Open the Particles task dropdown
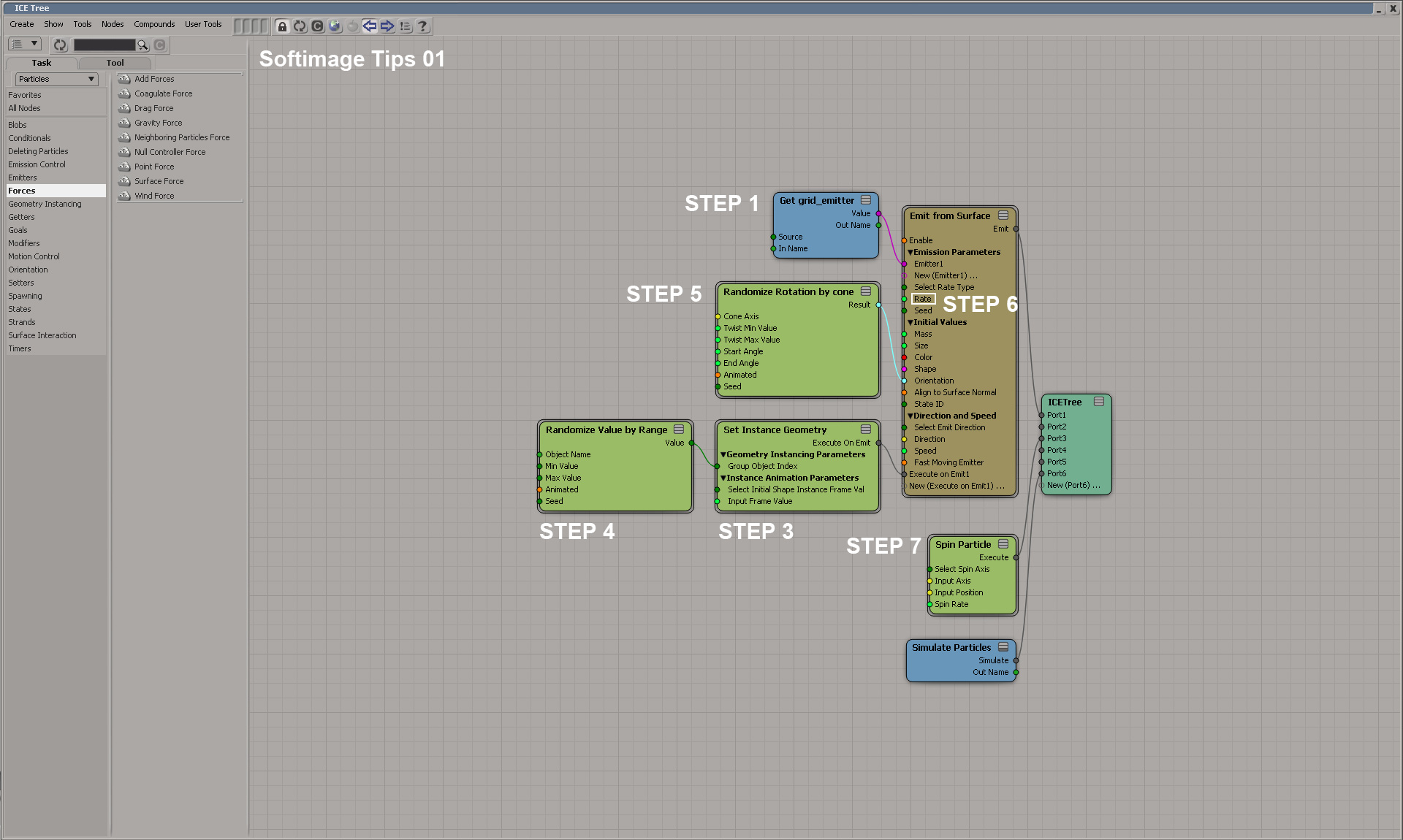This screenshot has height=840, width=1403. click(x=56, y=79)
